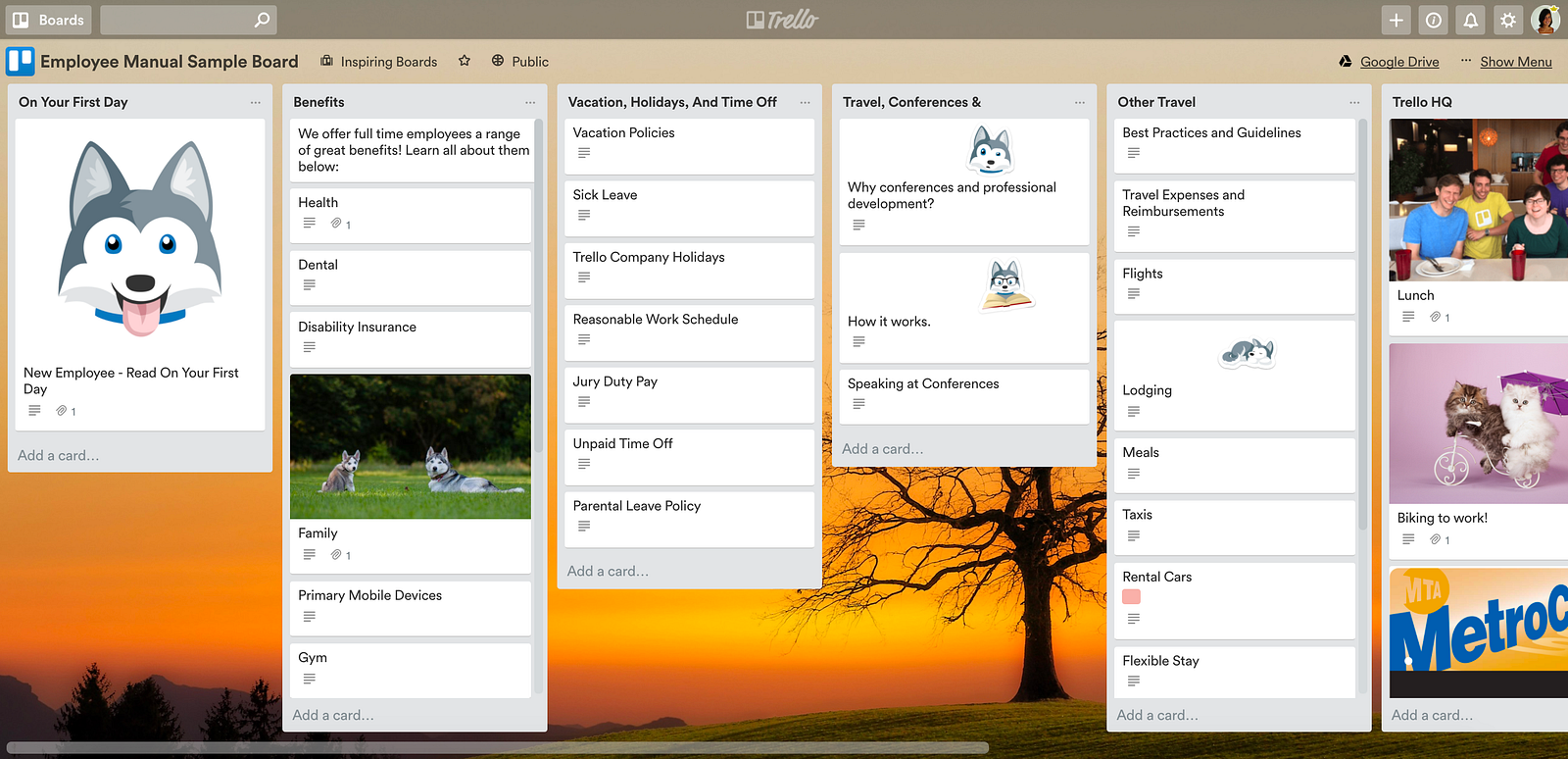Screen dimensions: 1568x759
Task: Change the Public visibility setting
Action: tap(520, 62)
